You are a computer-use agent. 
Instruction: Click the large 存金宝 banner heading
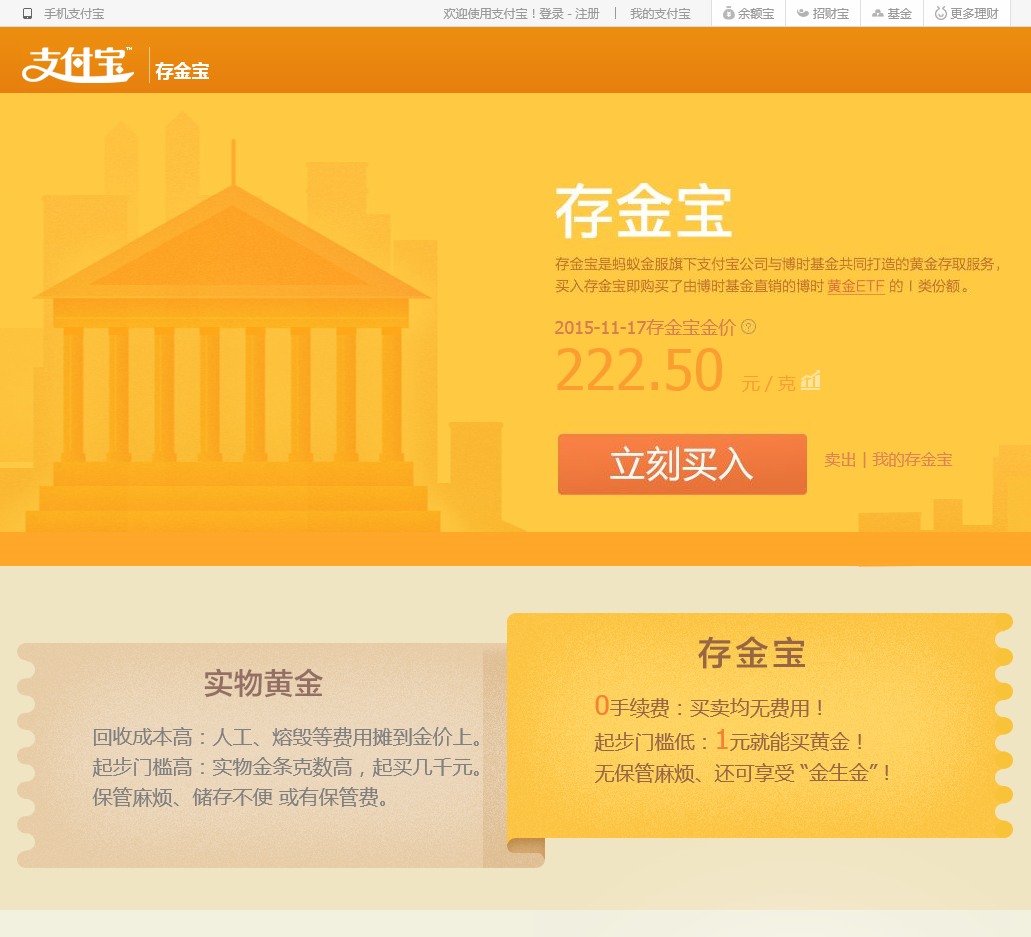click(644, 212)
